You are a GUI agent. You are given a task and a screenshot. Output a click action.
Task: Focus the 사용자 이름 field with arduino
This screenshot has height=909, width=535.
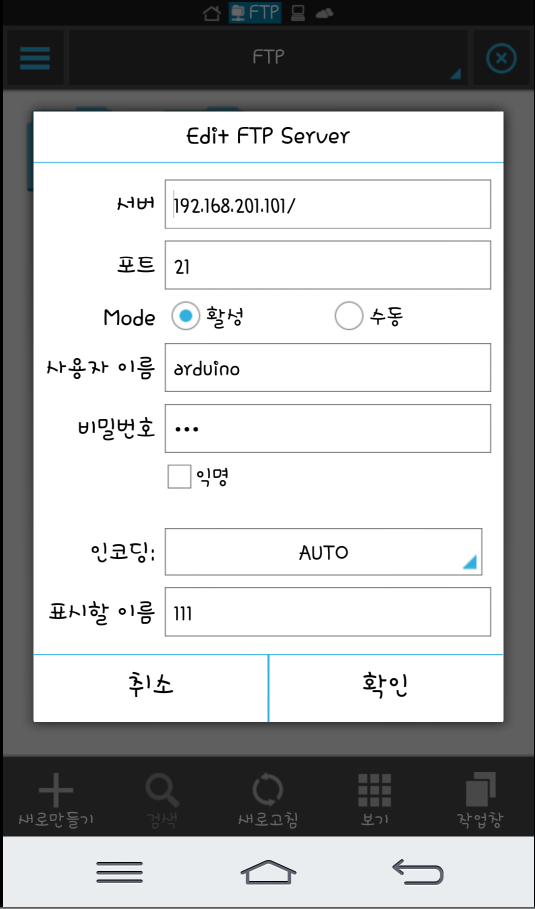click(x=327, y=368)
